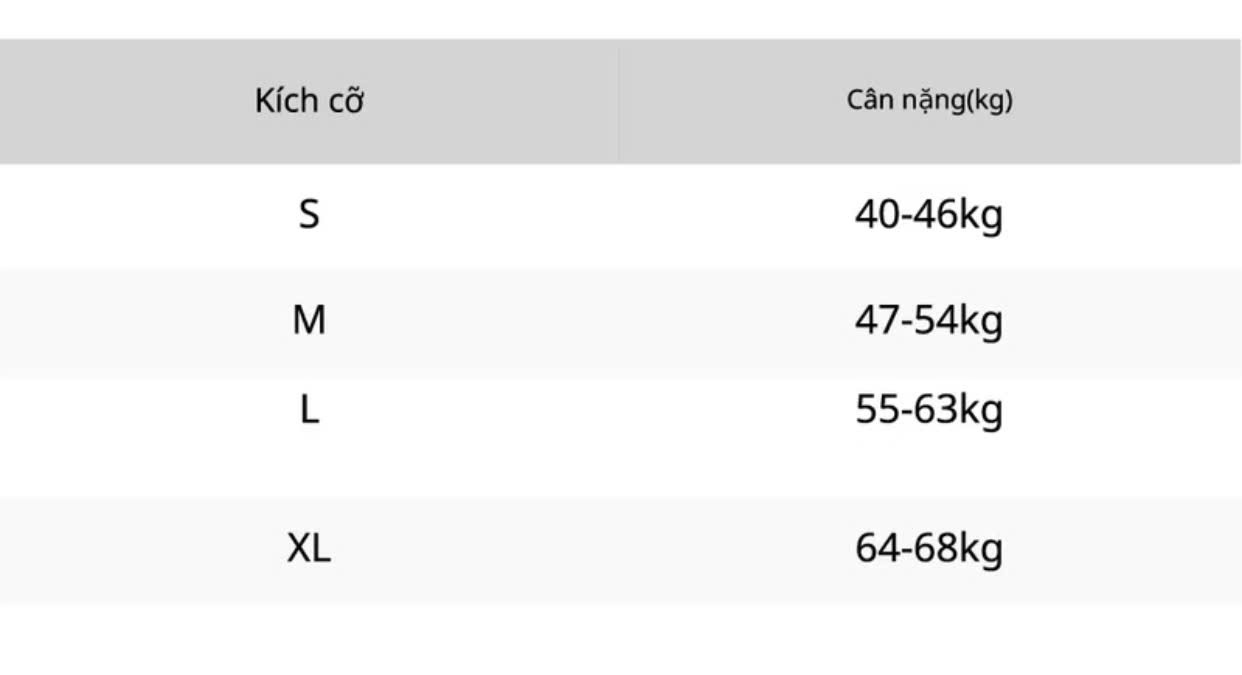Click the word 'Kích' in the header
Image resolution: width=1242 pixels, height=675 pixels.
pyautogui.click(x=285, y=101)
